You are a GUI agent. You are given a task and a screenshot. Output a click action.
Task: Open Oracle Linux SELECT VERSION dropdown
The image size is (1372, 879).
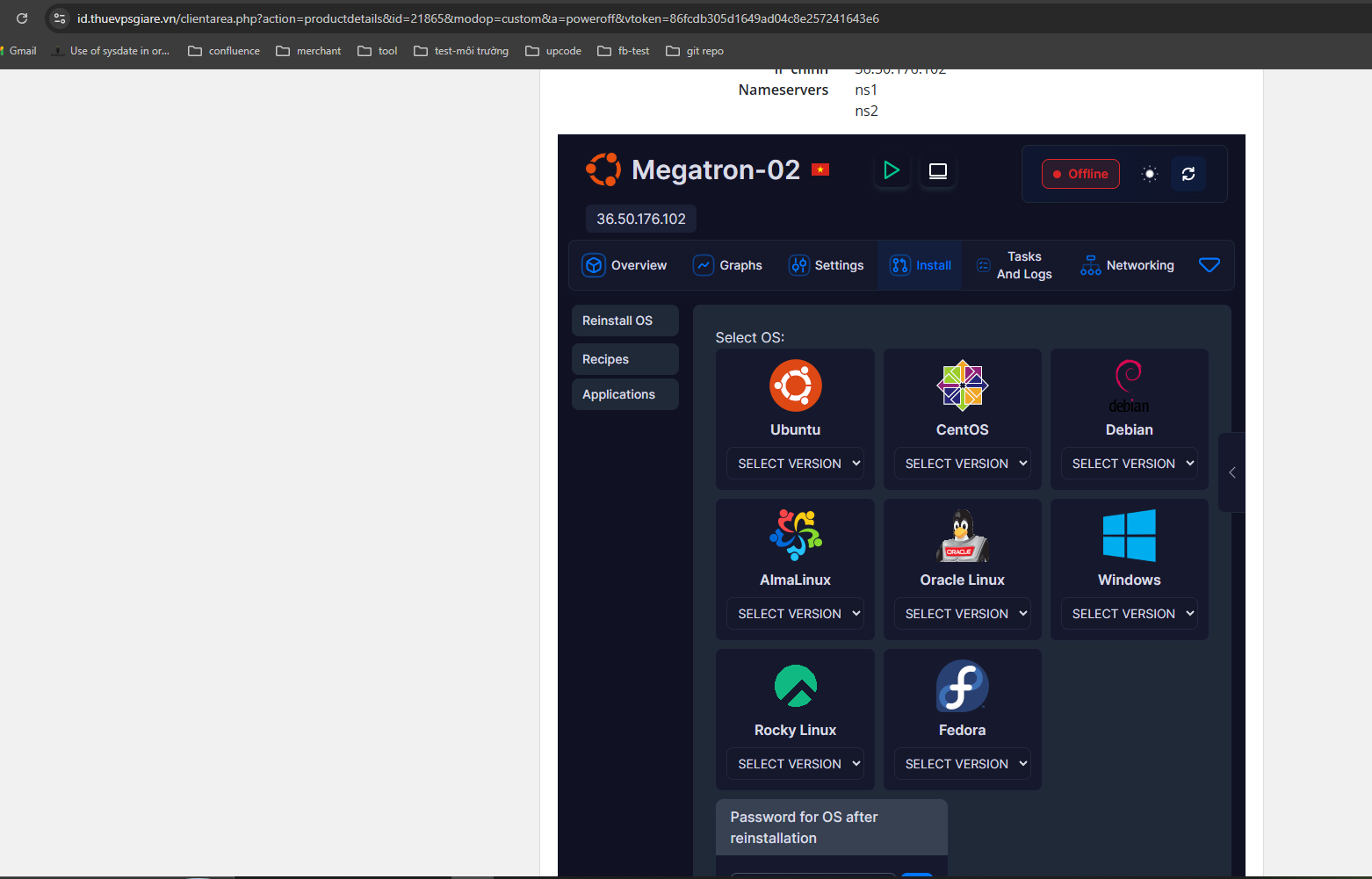pyautogui.click(x=963, y=614)
